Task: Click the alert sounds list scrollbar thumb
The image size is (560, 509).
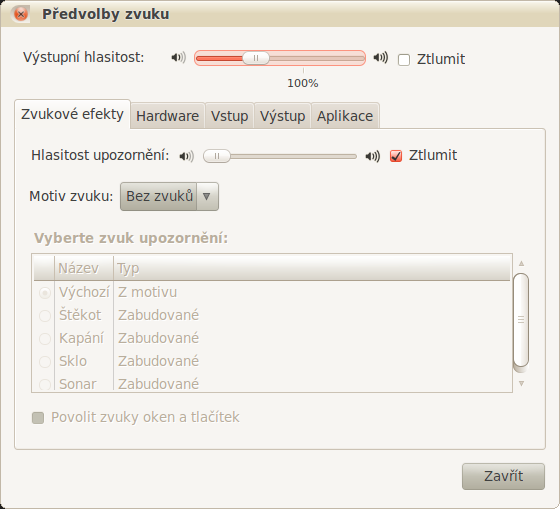Action: (521, 320)
